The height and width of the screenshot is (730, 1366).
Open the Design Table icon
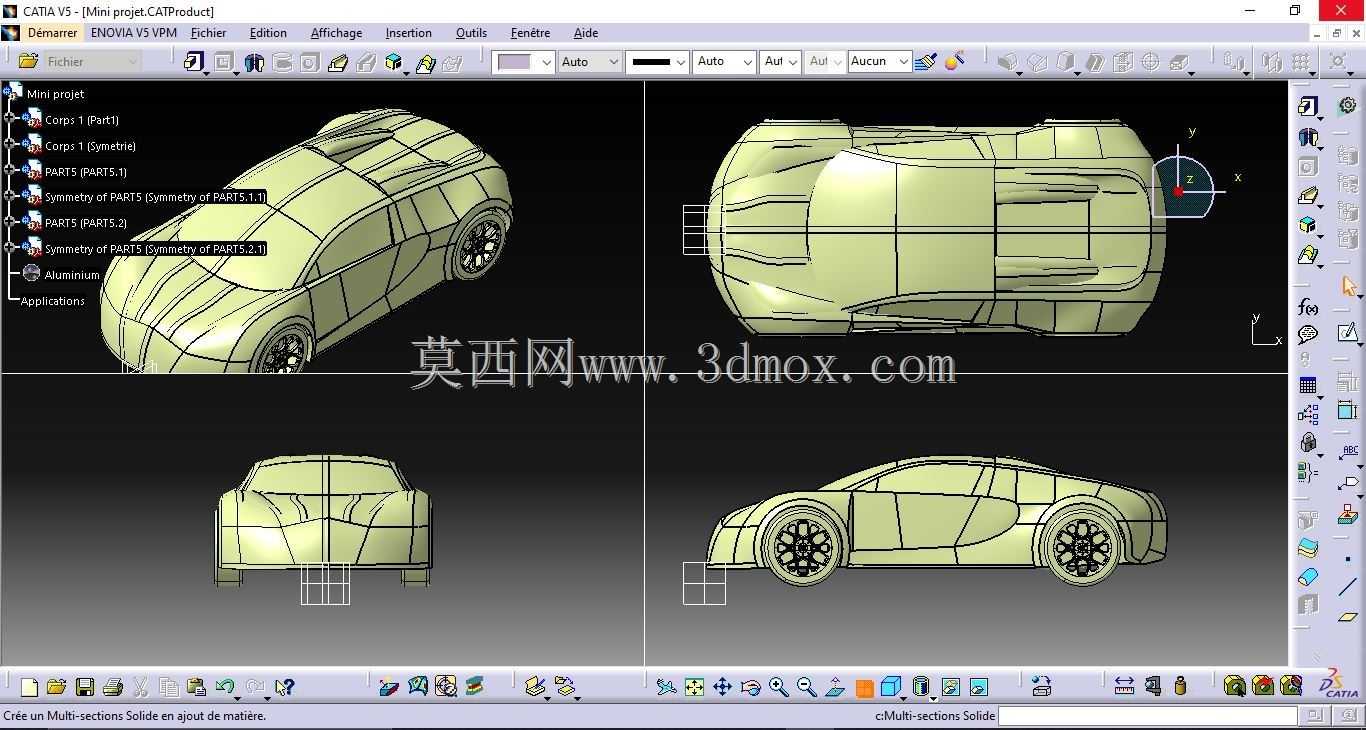[x=1308, y=385]
